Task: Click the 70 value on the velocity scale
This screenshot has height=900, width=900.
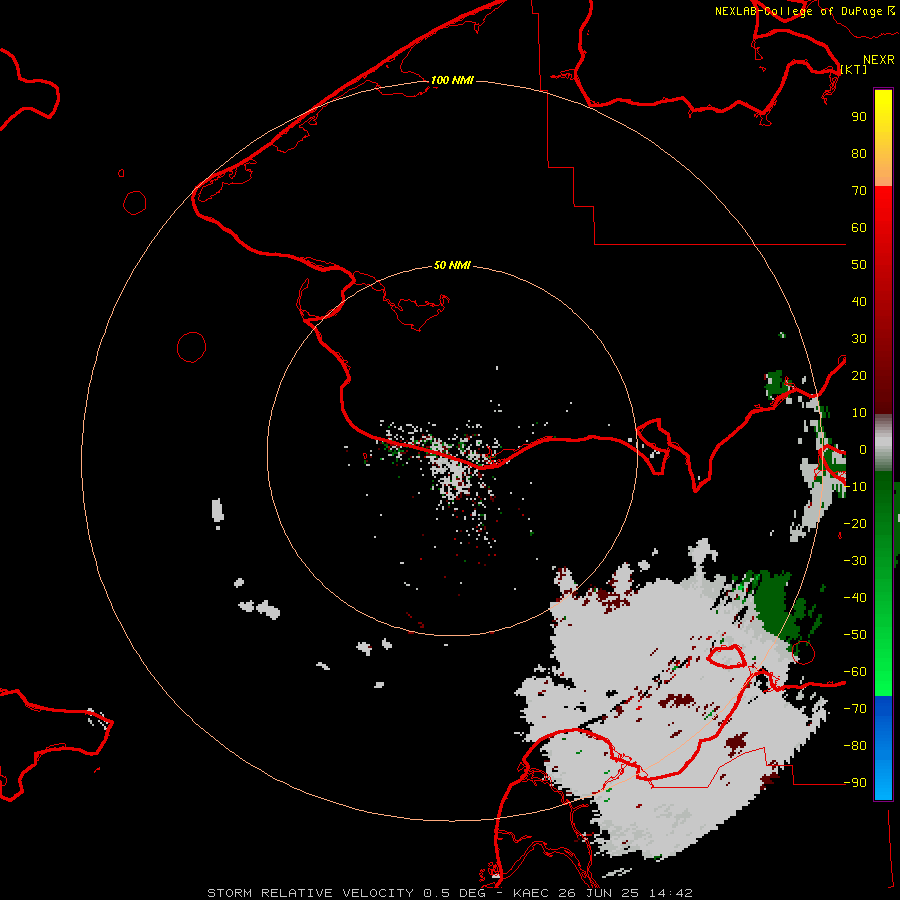Action: pos(859,191)
